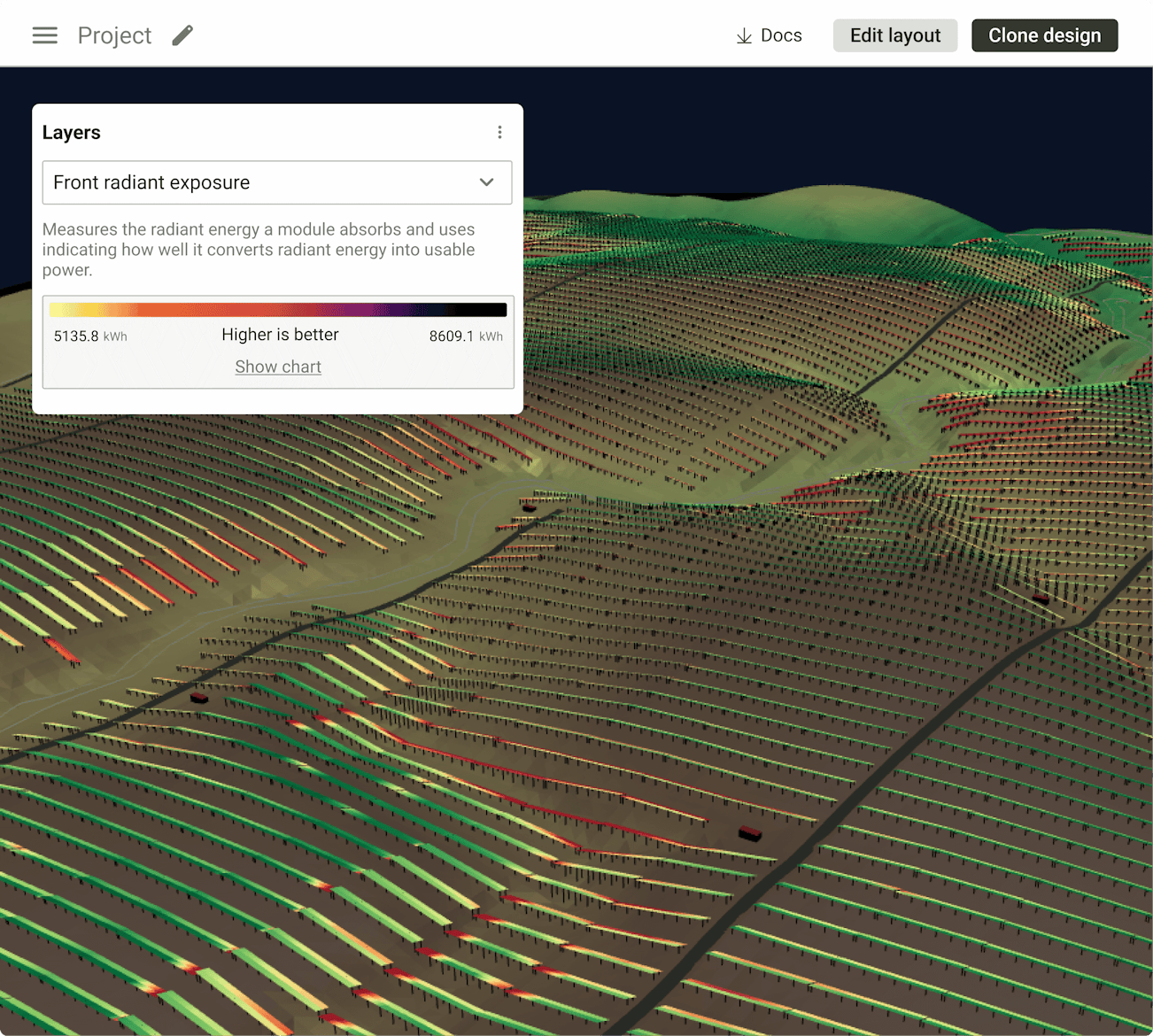The width and height of the screenshot is (1153, 1036).
Task: Select the red vehicle on the right road
Action: click(1041, 598)
